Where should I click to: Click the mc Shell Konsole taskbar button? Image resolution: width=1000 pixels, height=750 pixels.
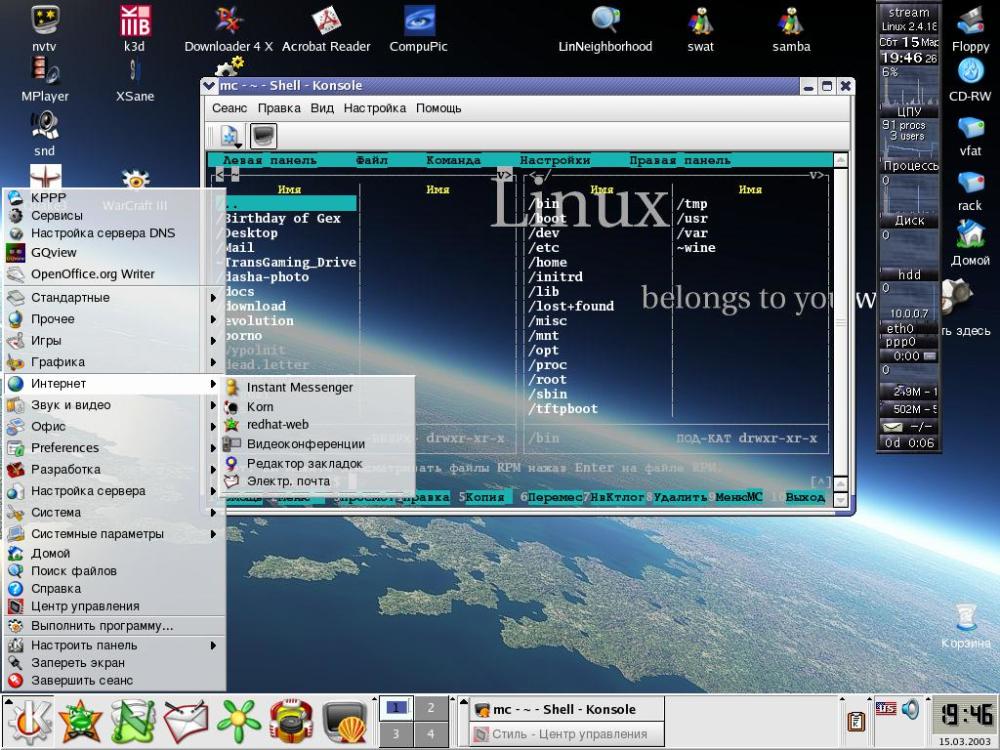(x=568, y=709)
